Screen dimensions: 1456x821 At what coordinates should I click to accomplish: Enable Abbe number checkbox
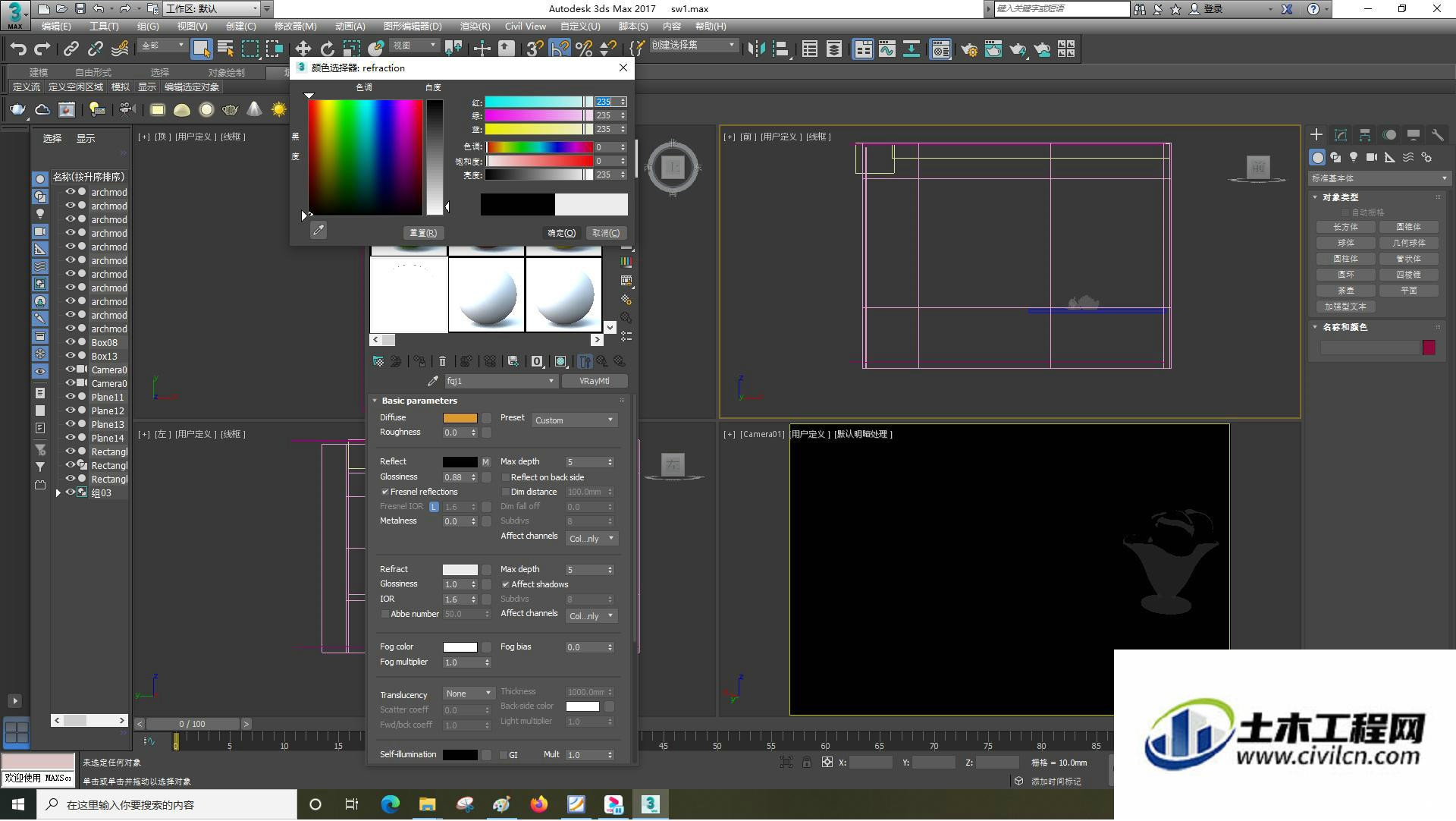pos(385,615)
